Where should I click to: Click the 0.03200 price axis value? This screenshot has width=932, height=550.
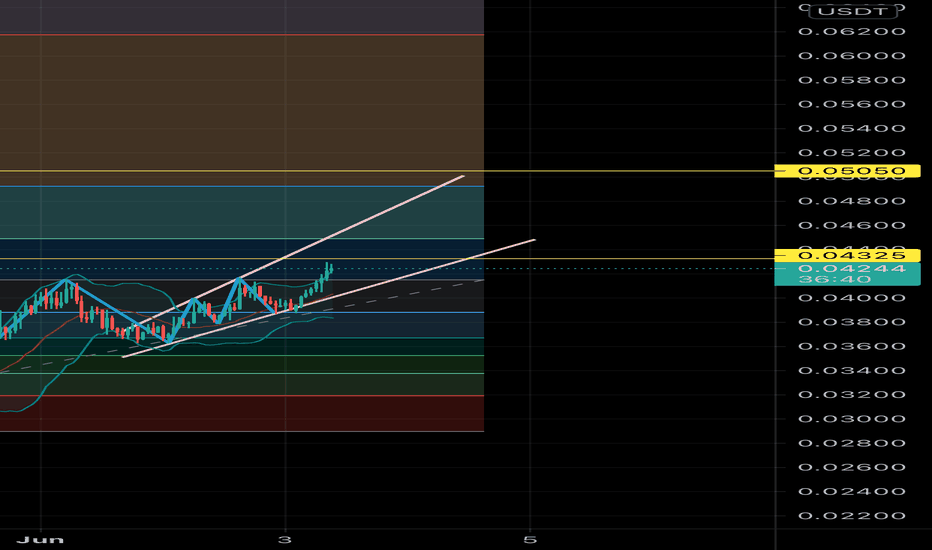[x=852, y=395]
